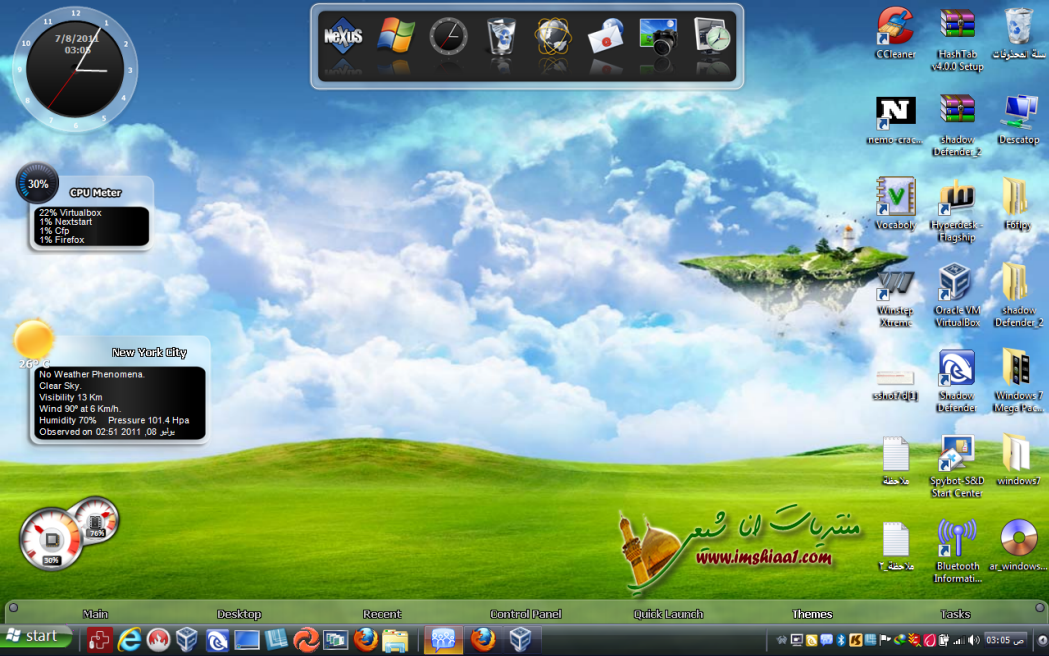The height and width of the screenshot is (656, 1049).
Task: Open the mail envelope icon in the dock
Action: click(605, 36)
